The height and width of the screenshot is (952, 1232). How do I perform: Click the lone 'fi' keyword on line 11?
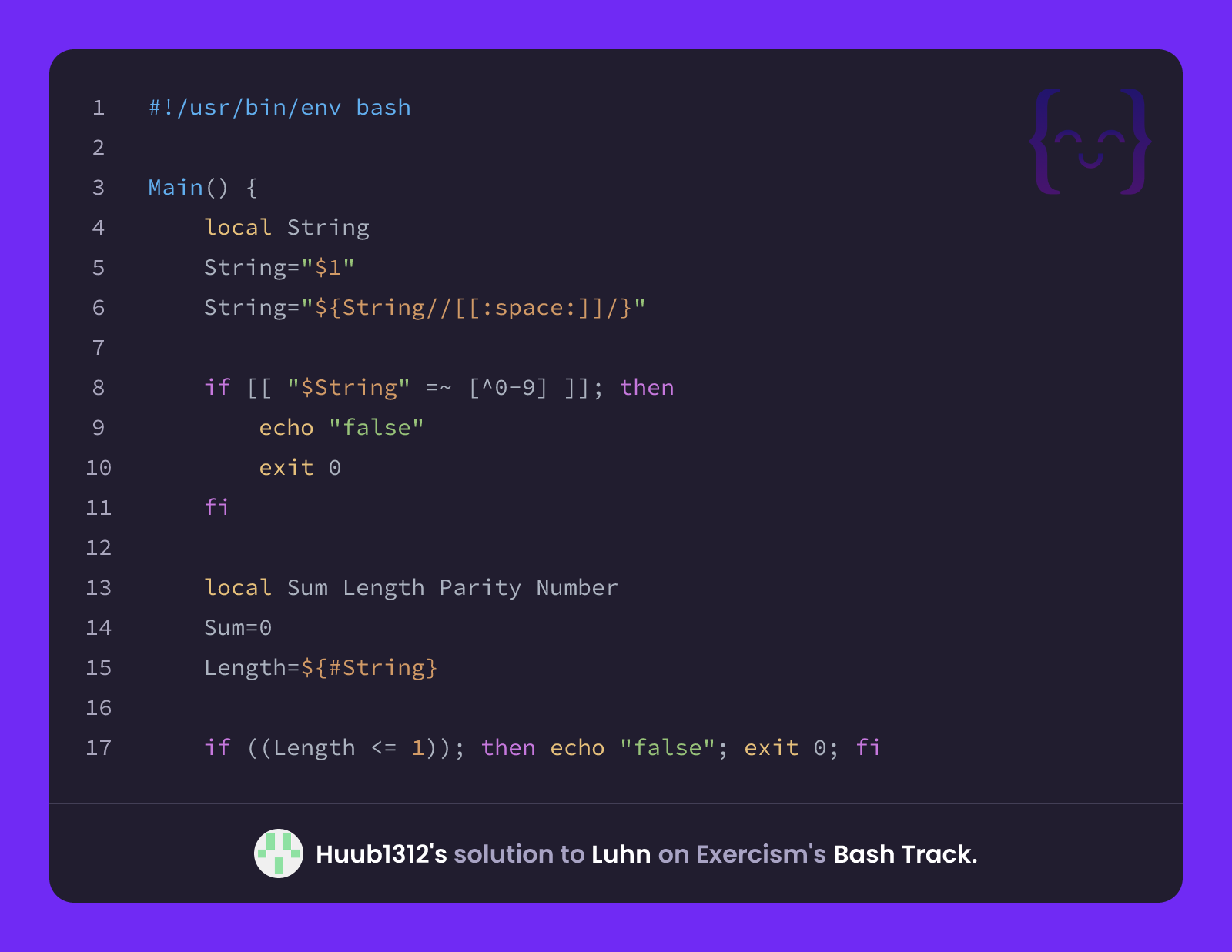tap(217, 507)
